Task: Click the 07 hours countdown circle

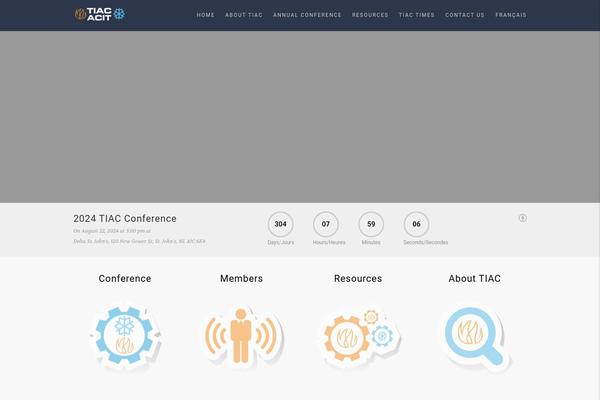Action: [326, 224]
